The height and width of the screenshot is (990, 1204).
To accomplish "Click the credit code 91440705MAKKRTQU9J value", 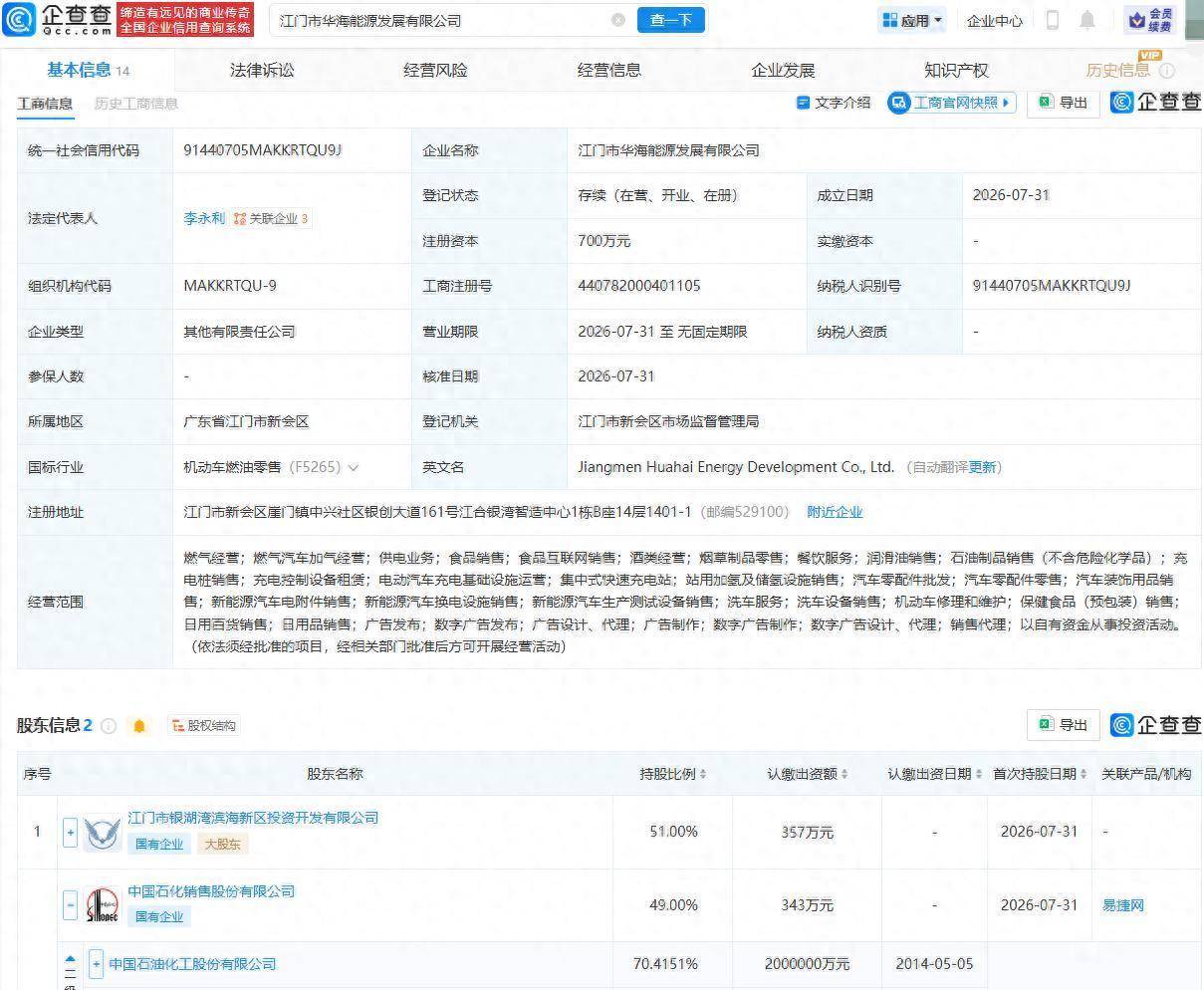I will point(262,150).
